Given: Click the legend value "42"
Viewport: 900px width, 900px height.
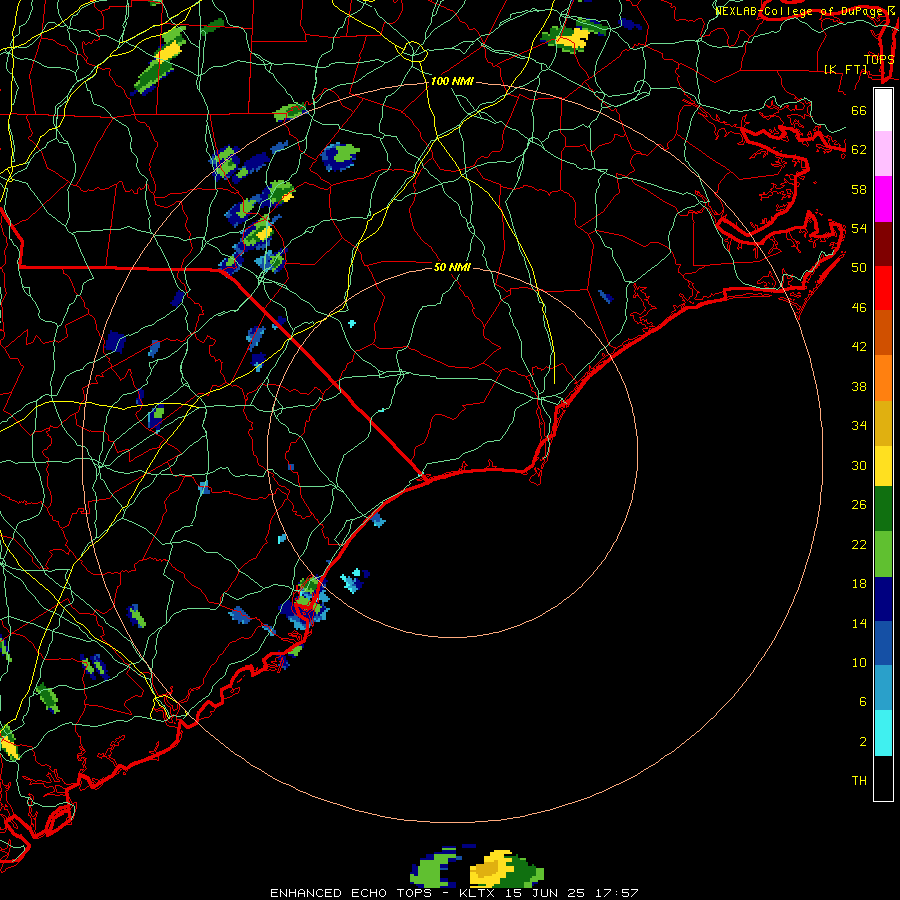Looking at the screenshot, I should (x=859, y=347).
